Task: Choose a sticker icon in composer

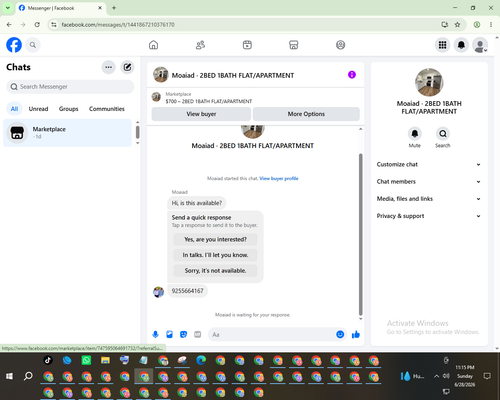Action: (x=183, y=334)
